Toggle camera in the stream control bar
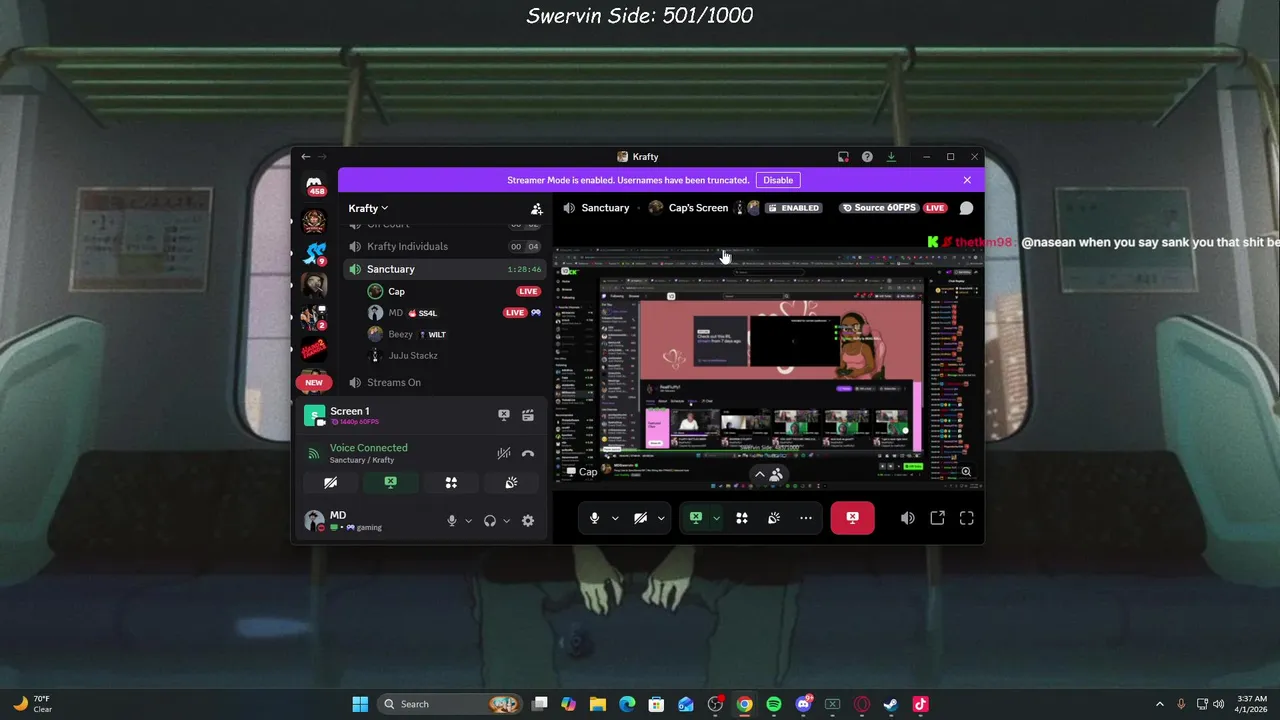Screen dimensions: 1280x720 click(640, 518)
